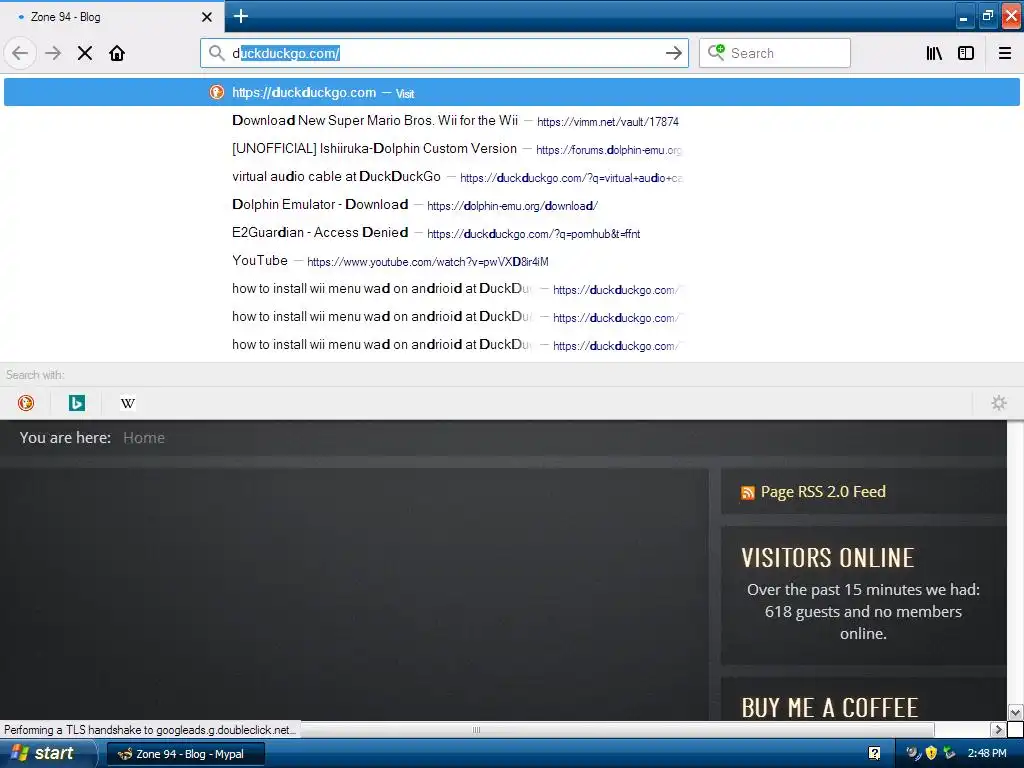This screenshot has height=768, width=1024.
Task: Click the 'Search with:' label
Action: (35, 375)
